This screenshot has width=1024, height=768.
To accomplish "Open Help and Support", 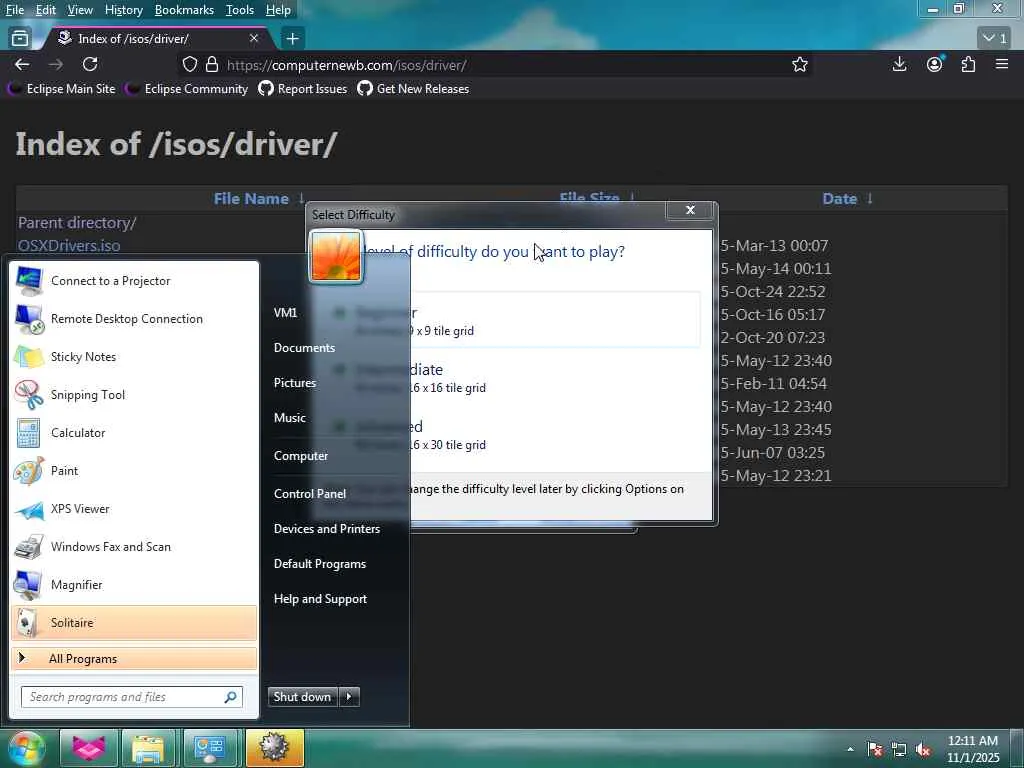I will 320,599.
